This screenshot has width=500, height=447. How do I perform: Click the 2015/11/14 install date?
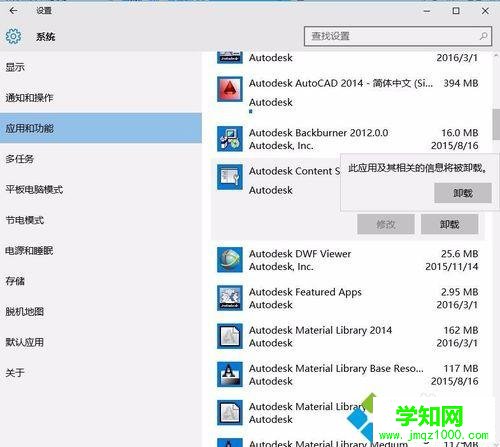click(452, 267)
